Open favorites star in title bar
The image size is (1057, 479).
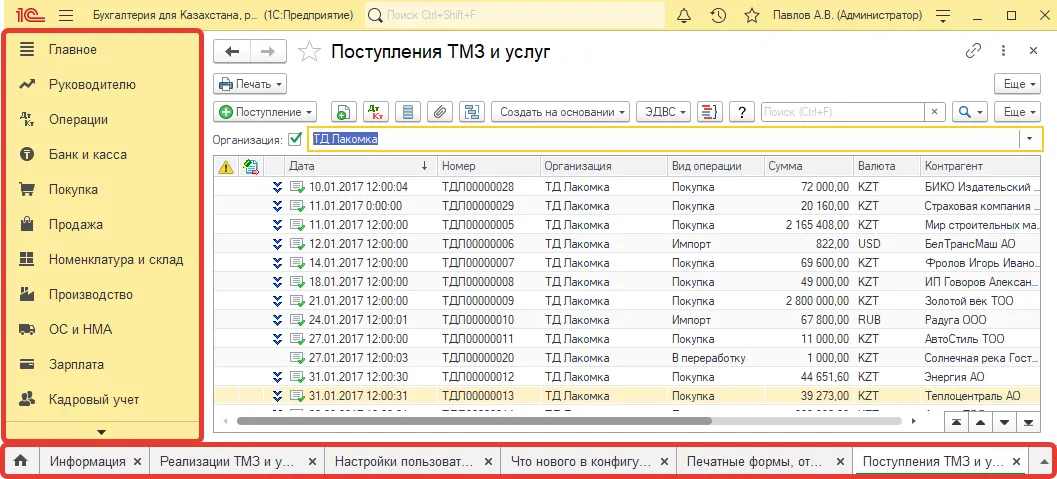coord(752,15)
